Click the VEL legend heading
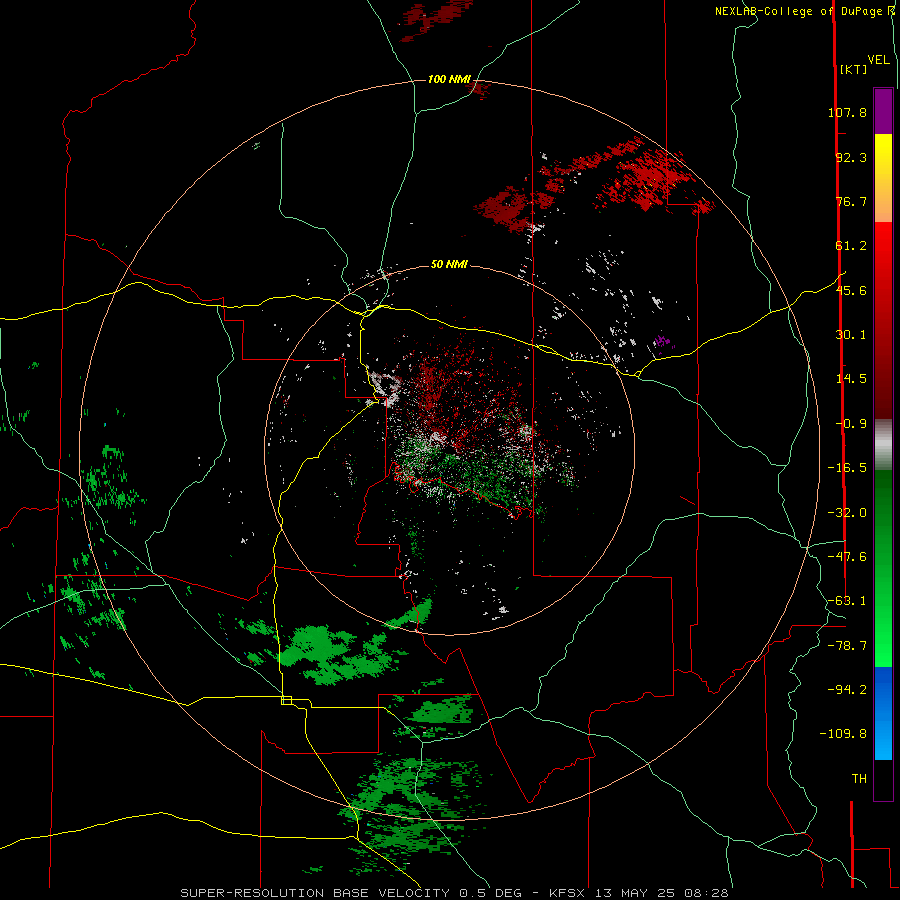This screenshot has width=900, height=900. tap(878, 60)
